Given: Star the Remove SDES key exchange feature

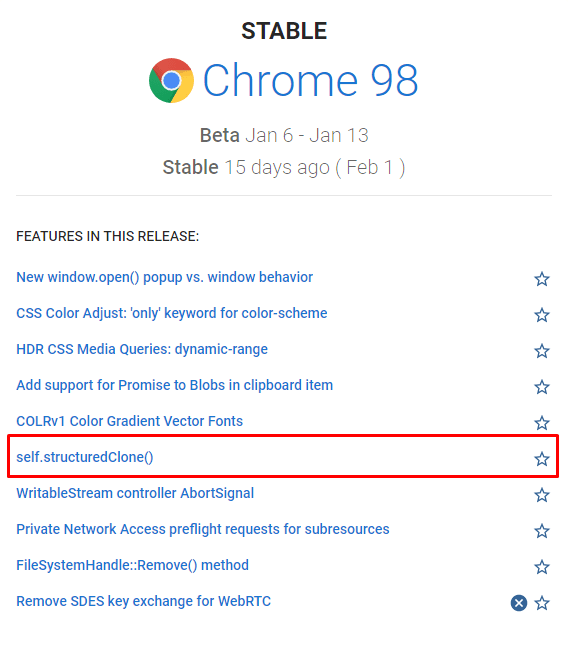Looking at the screenshot, I should (542, 603).
